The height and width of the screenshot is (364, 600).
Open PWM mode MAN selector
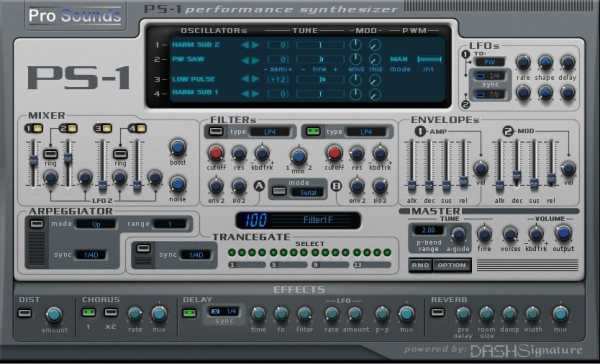coord(400,60)
